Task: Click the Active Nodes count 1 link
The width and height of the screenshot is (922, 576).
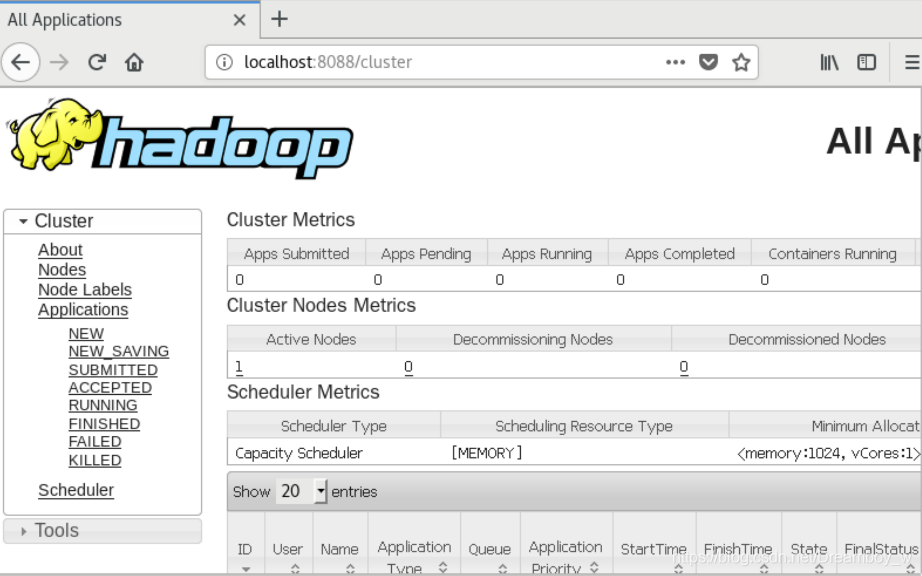Action: tap(239, 367)
